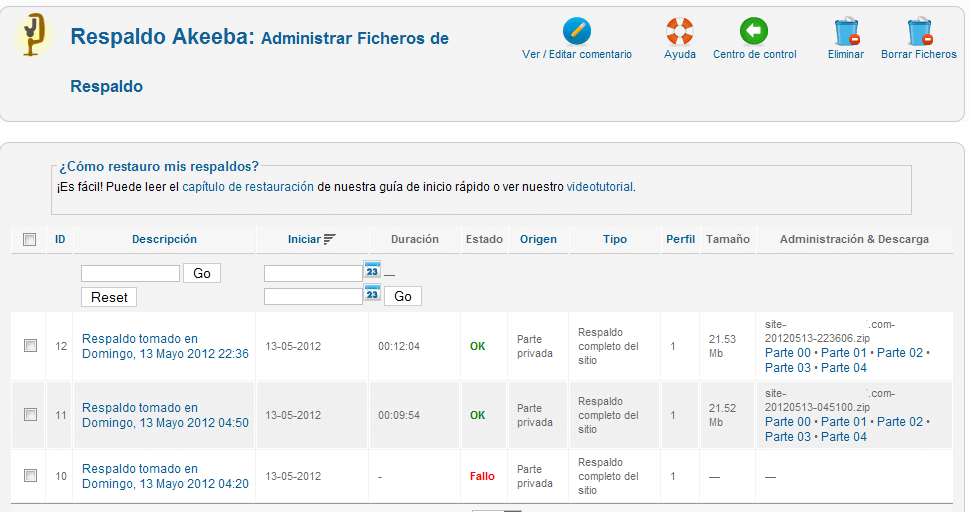Click Go button next to description filter

click(x=202, y=273)
